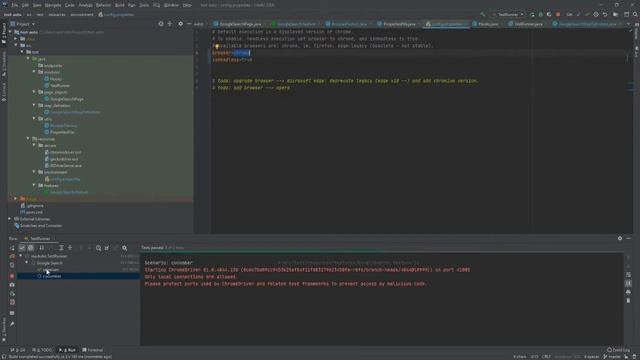This screenshot has width=640, height=360.
Task: Open the TestRunner run configuration dropdown
Action: (x=508, y=15)
